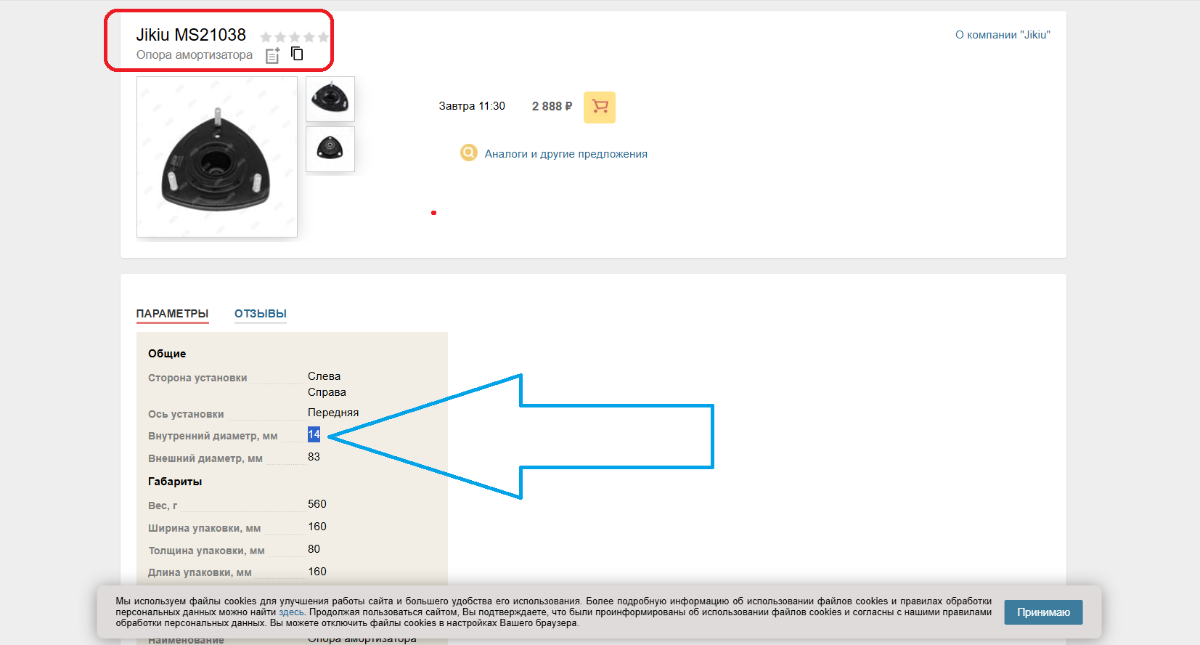Click the add-to-notes icon beside Опора амортизатора
This screenshot has width=1200, height=645.
(x=272, y=56)
